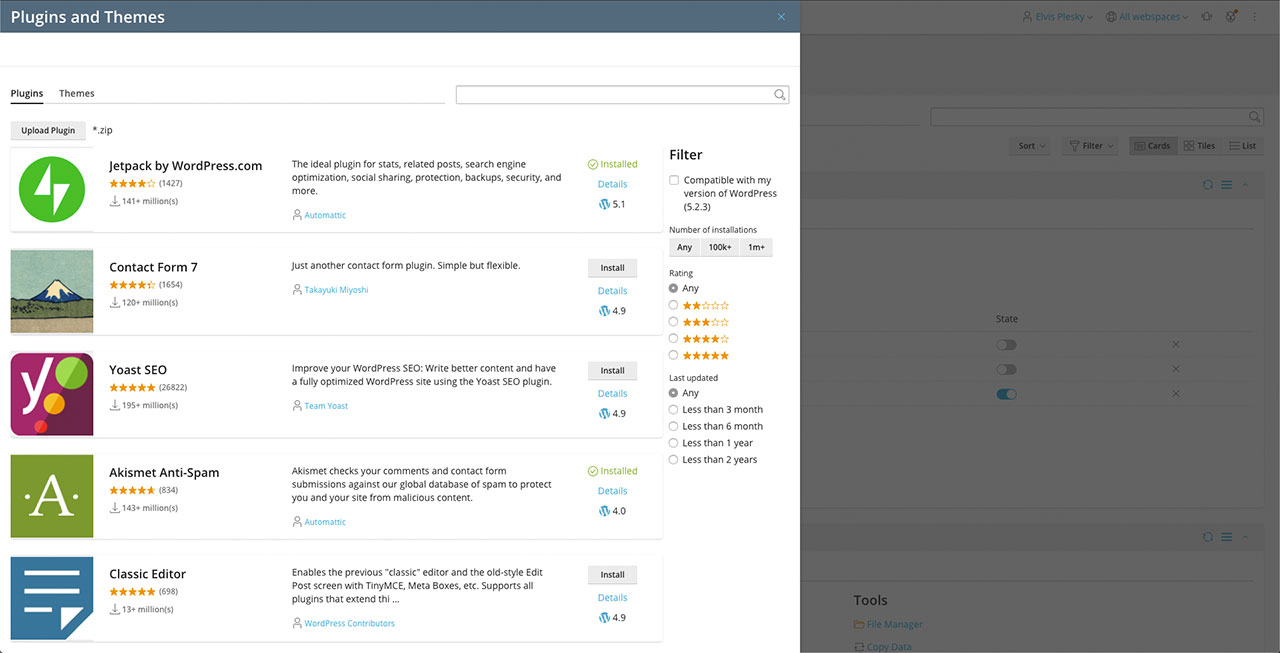Select Less than 1 year option
This screenshot has height=653, width=1280.
pos(673,443)
